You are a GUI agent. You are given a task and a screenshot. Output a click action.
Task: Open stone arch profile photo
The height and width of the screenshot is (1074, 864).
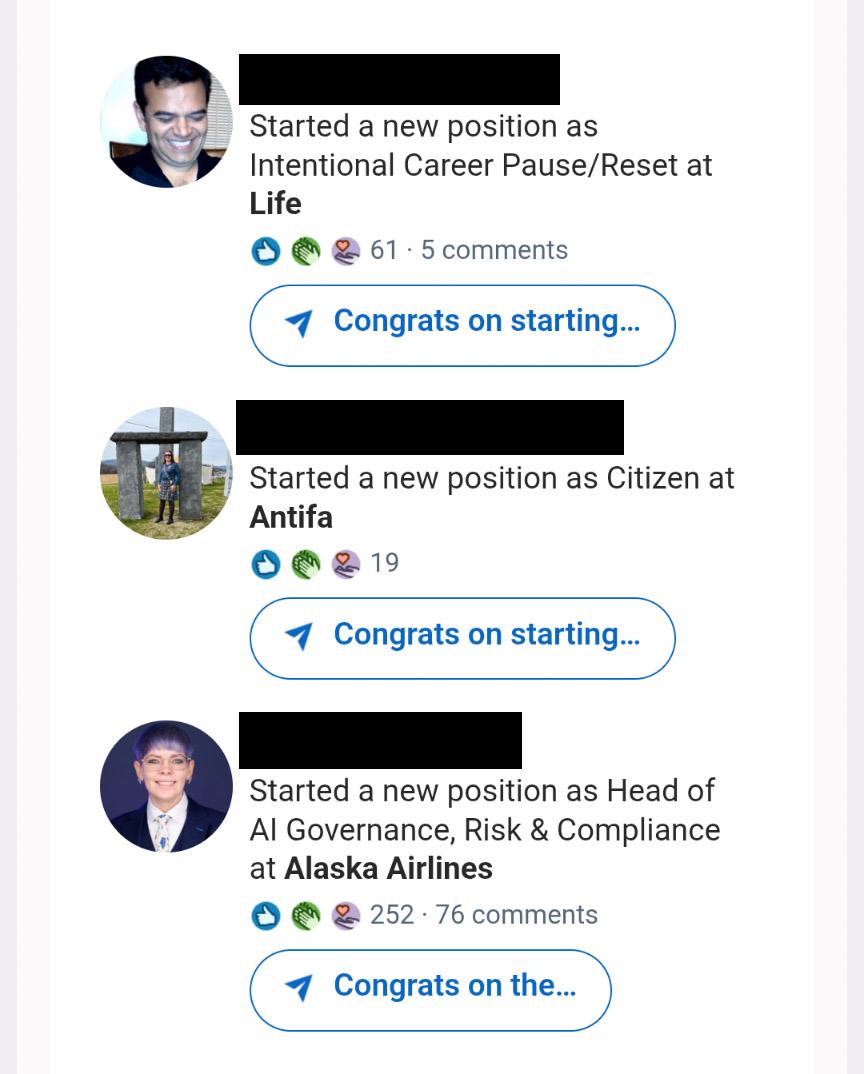166,473
